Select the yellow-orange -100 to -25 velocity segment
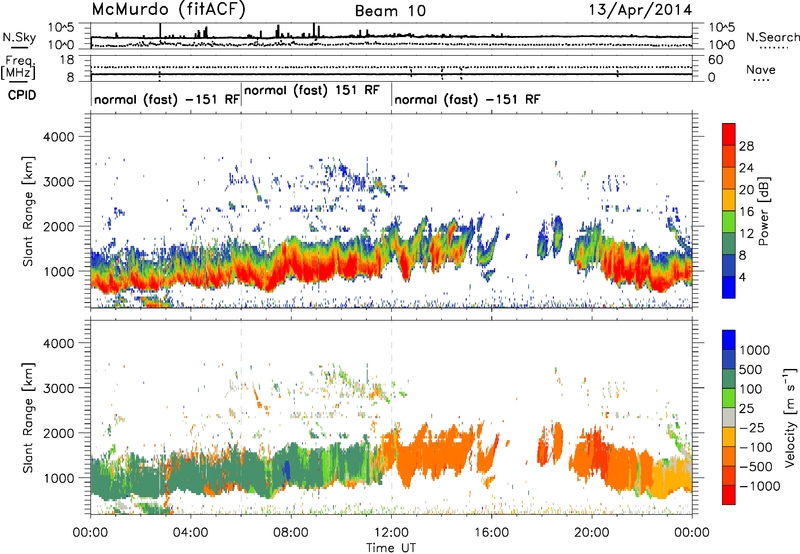This screenshot has width=800, height=554. pyautogui.click(x=729, y=437)
